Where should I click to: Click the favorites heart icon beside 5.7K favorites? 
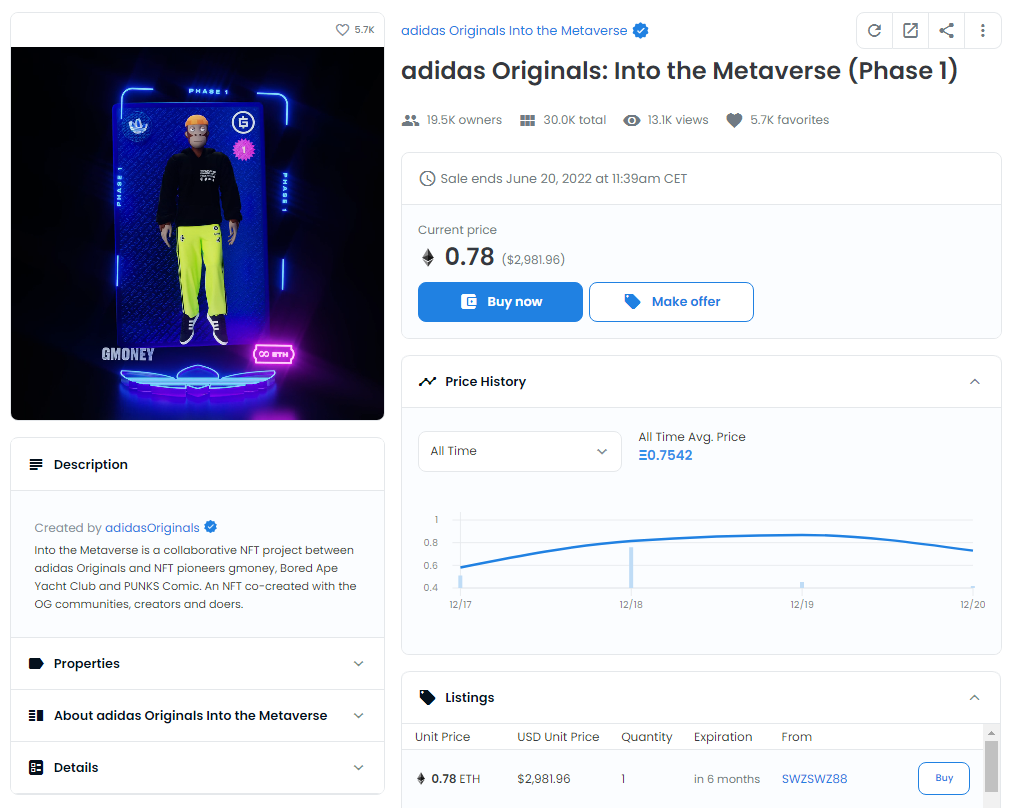click(734, 120)
